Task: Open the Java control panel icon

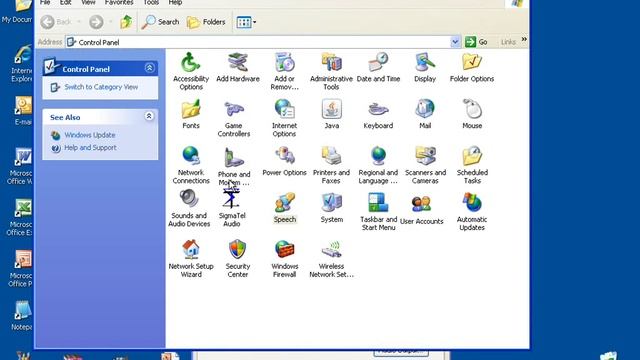Action: [331, 109]
